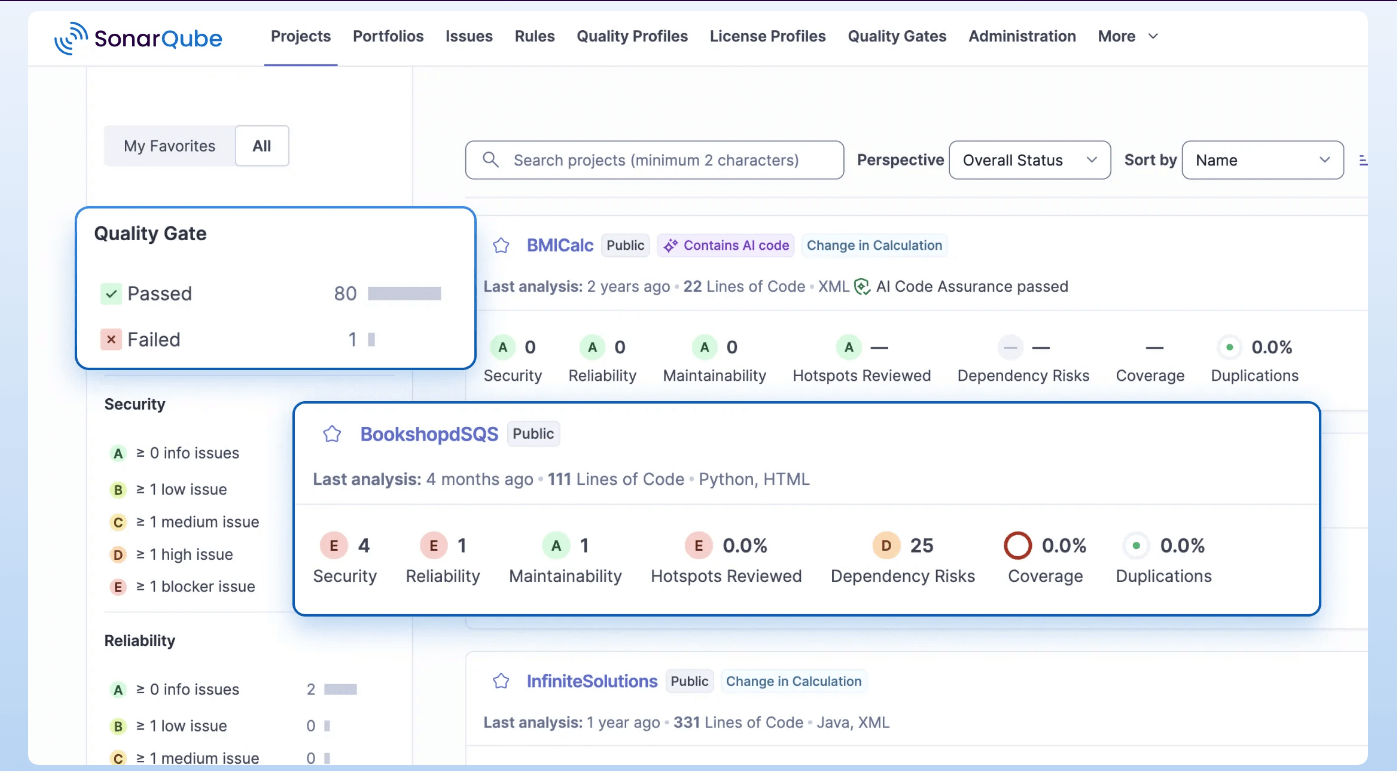Mark BookshopdSQS project as favorite
This screenshot has height=773, width=1397.
coord(332,434)
